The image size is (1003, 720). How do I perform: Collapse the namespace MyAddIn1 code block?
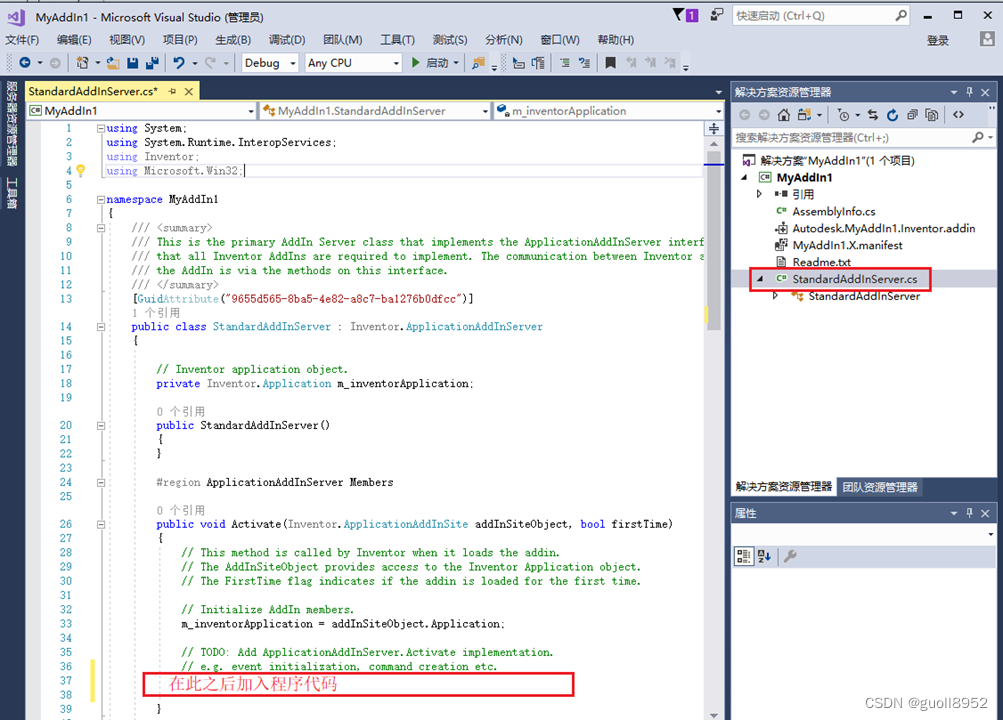(x=100, y=200)
